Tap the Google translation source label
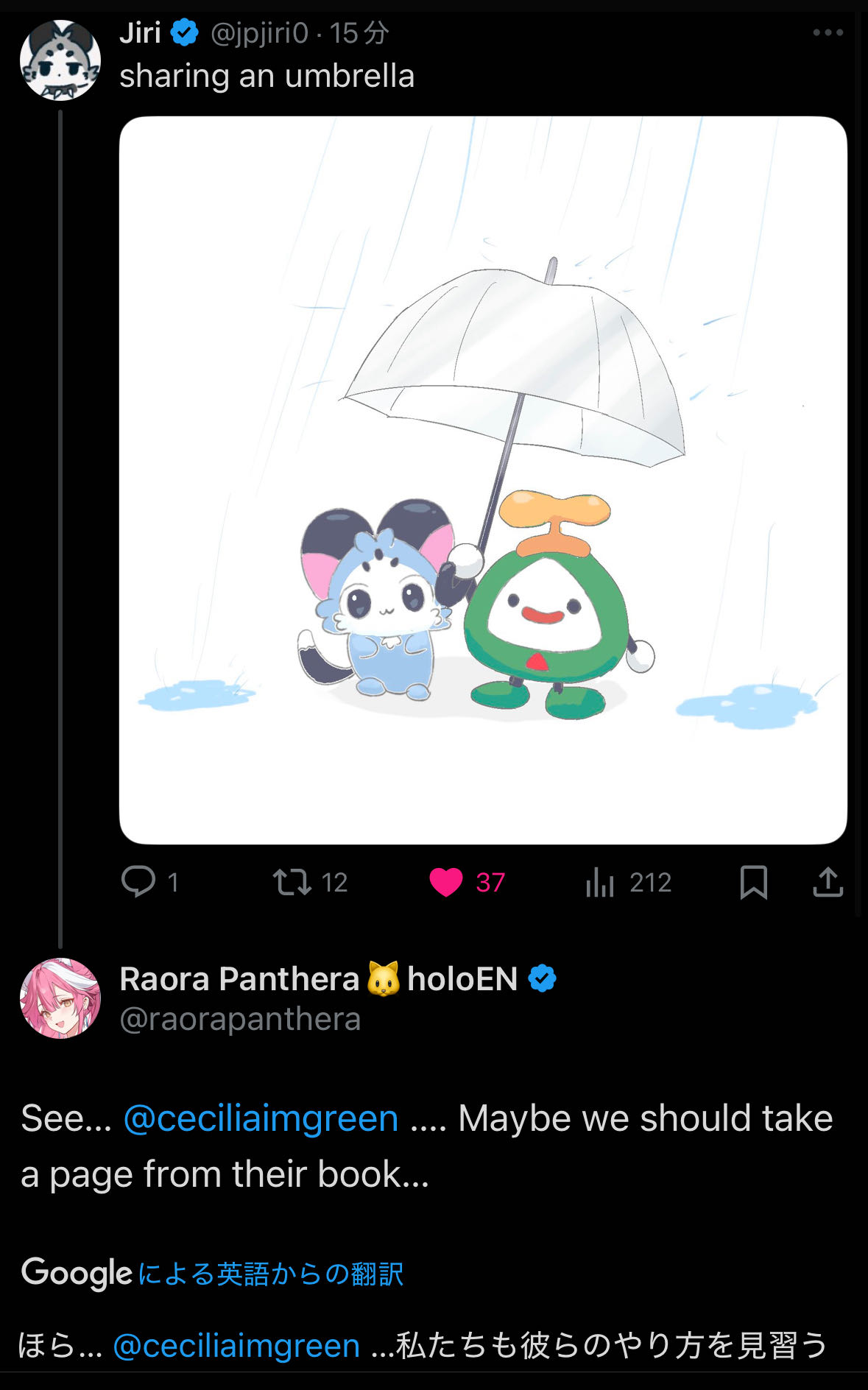Viewport: 868px width, 1390px height. pyautogui.click(x=212, y=1274)
